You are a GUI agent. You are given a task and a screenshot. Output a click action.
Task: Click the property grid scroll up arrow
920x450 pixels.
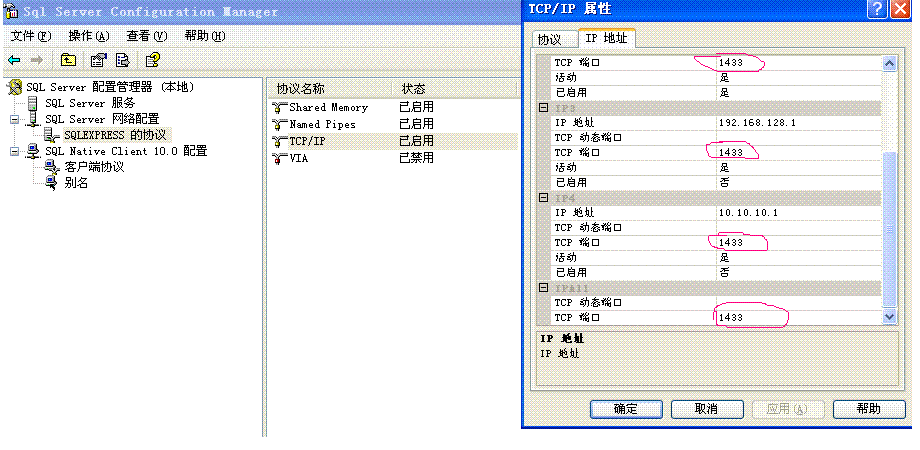[889, 63]
